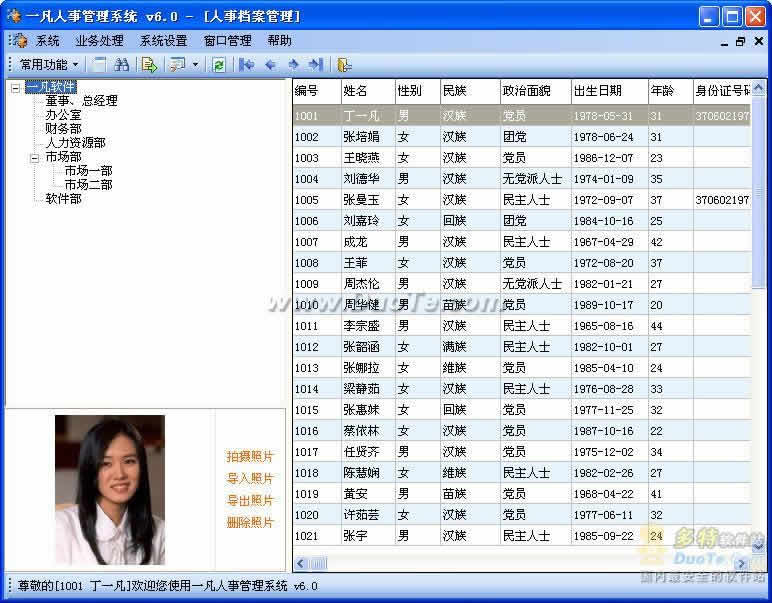772x603 pixels.
Task: Click the exit door icon
Action: tap(344, 64)
